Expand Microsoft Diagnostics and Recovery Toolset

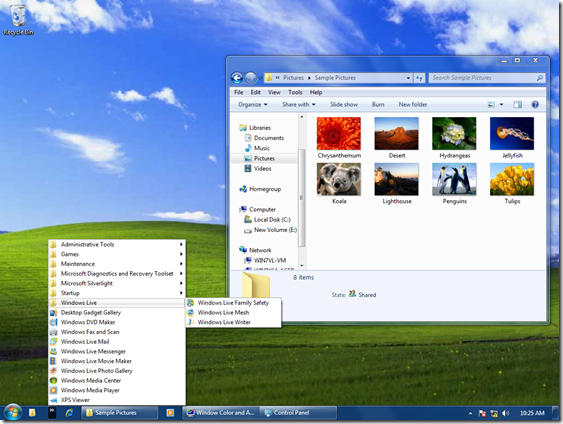coord(117,273)
